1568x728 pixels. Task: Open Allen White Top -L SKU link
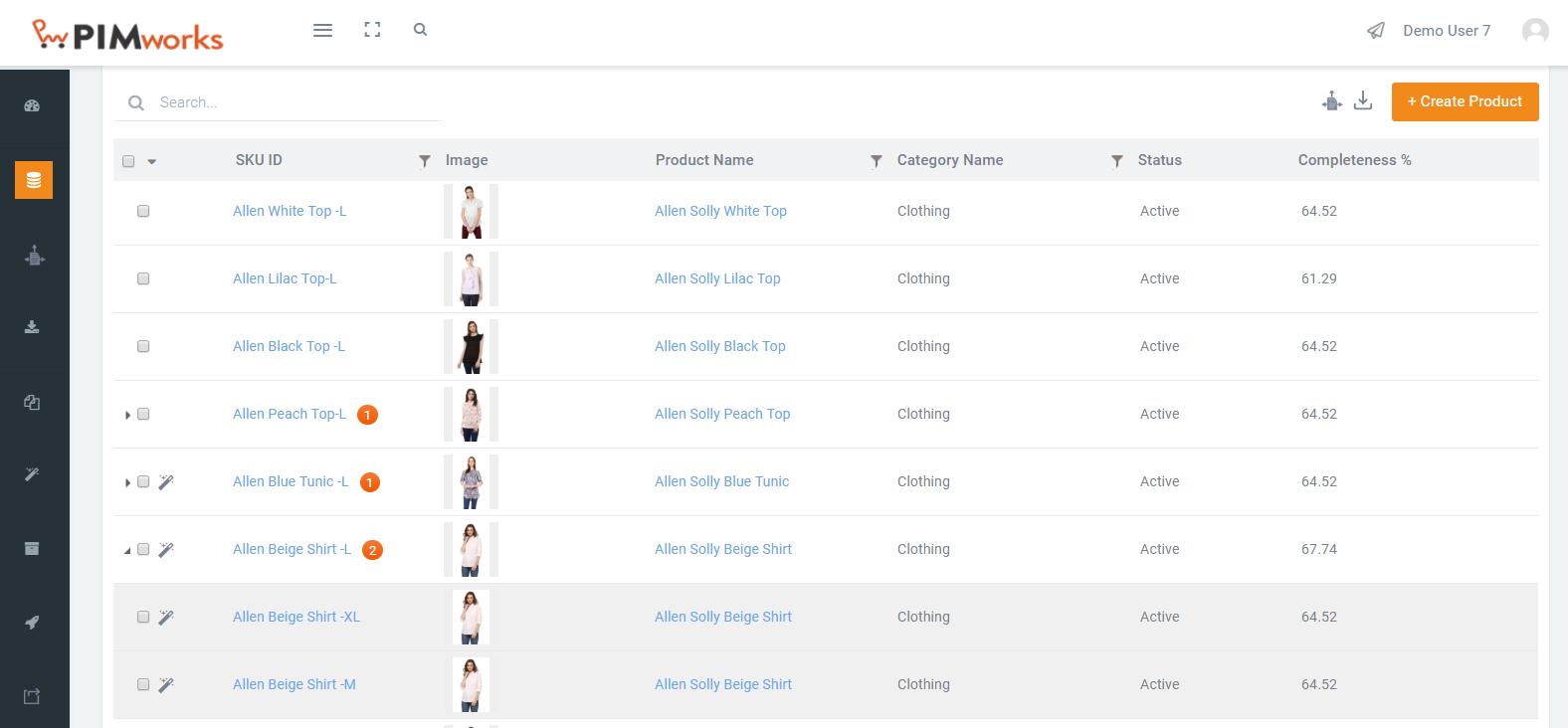[290, 211]
